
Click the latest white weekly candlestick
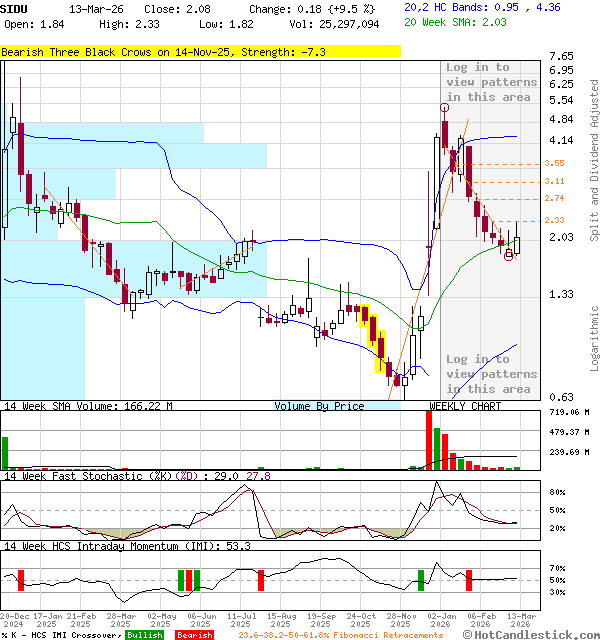click(x=517, y=245)
